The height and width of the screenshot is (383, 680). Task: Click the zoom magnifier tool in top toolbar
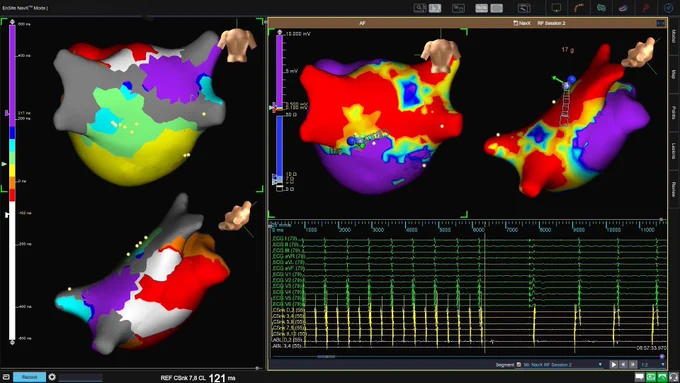pos(420,8)
